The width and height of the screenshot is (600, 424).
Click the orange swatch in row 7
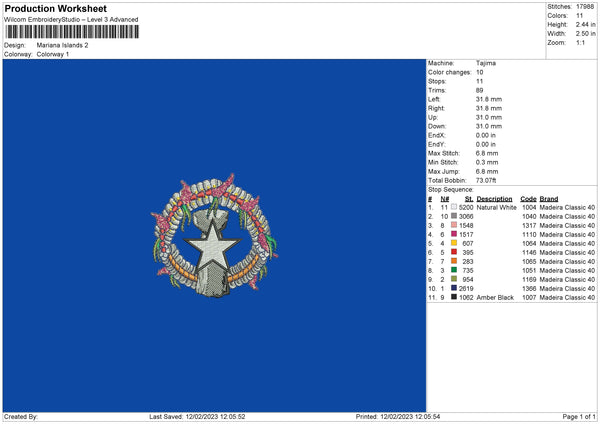(x=454, y=261)
